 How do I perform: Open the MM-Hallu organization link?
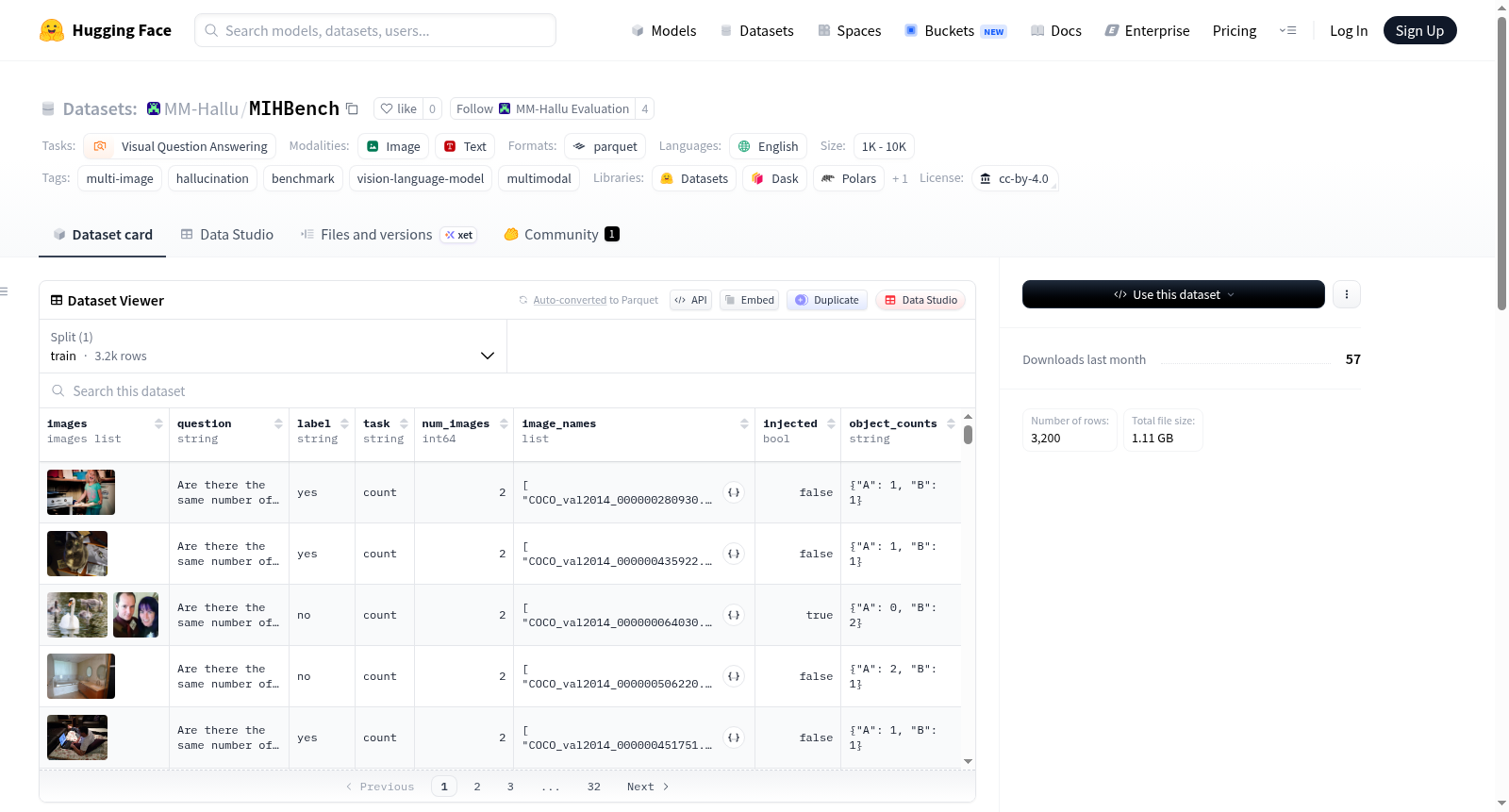click(x=201, y=108)
